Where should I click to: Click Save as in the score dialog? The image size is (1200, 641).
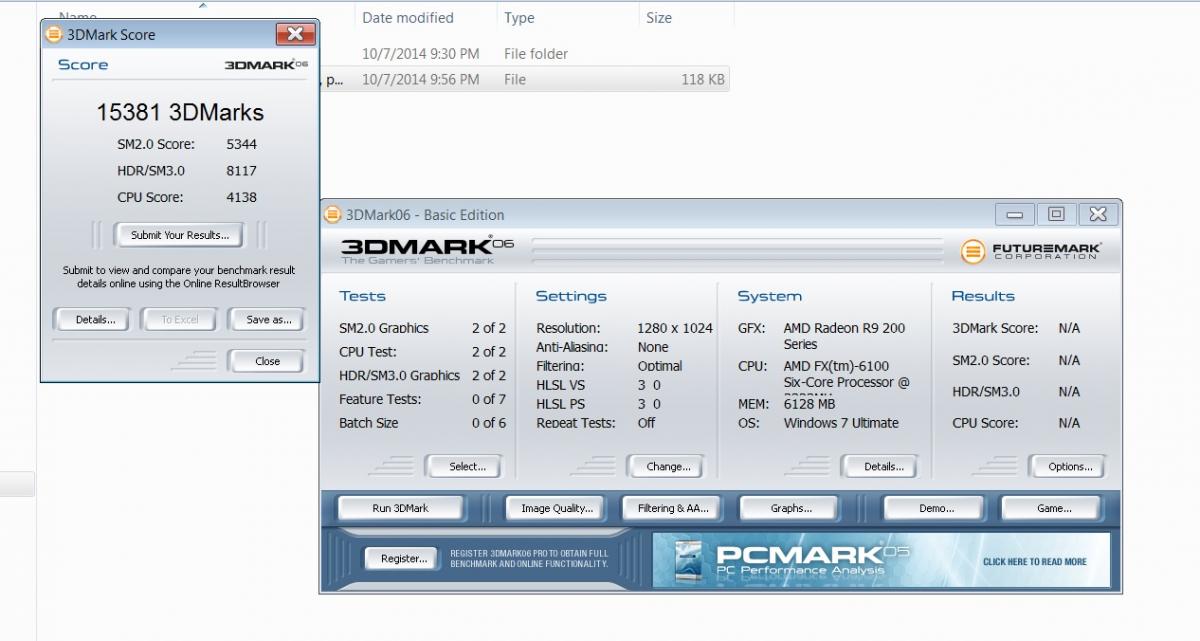click(x=268, y=320)
